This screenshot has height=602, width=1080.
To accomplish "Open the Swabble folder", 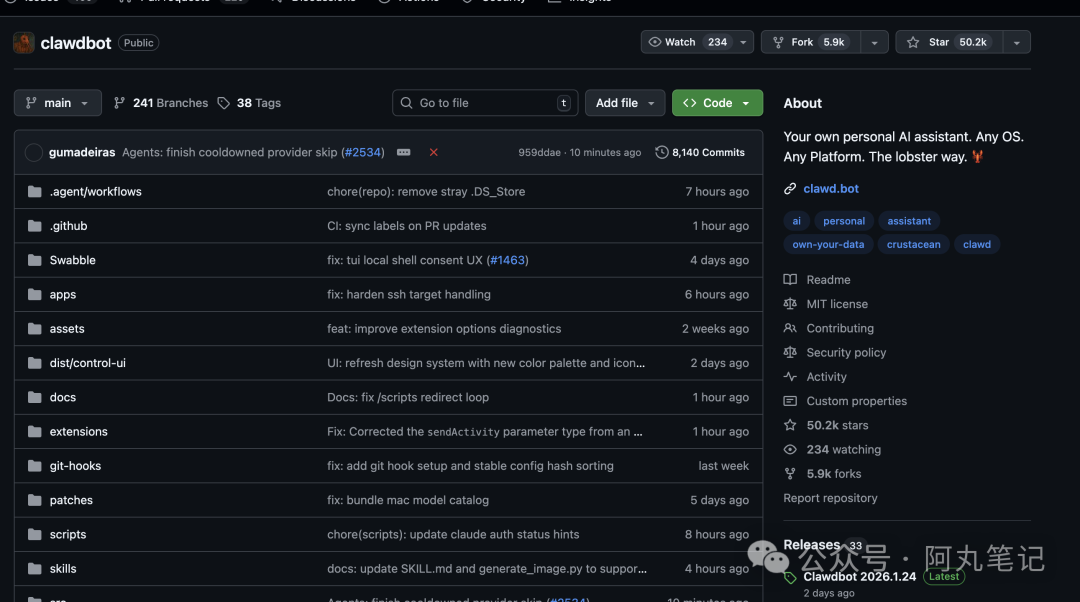I will click(72, 260).
